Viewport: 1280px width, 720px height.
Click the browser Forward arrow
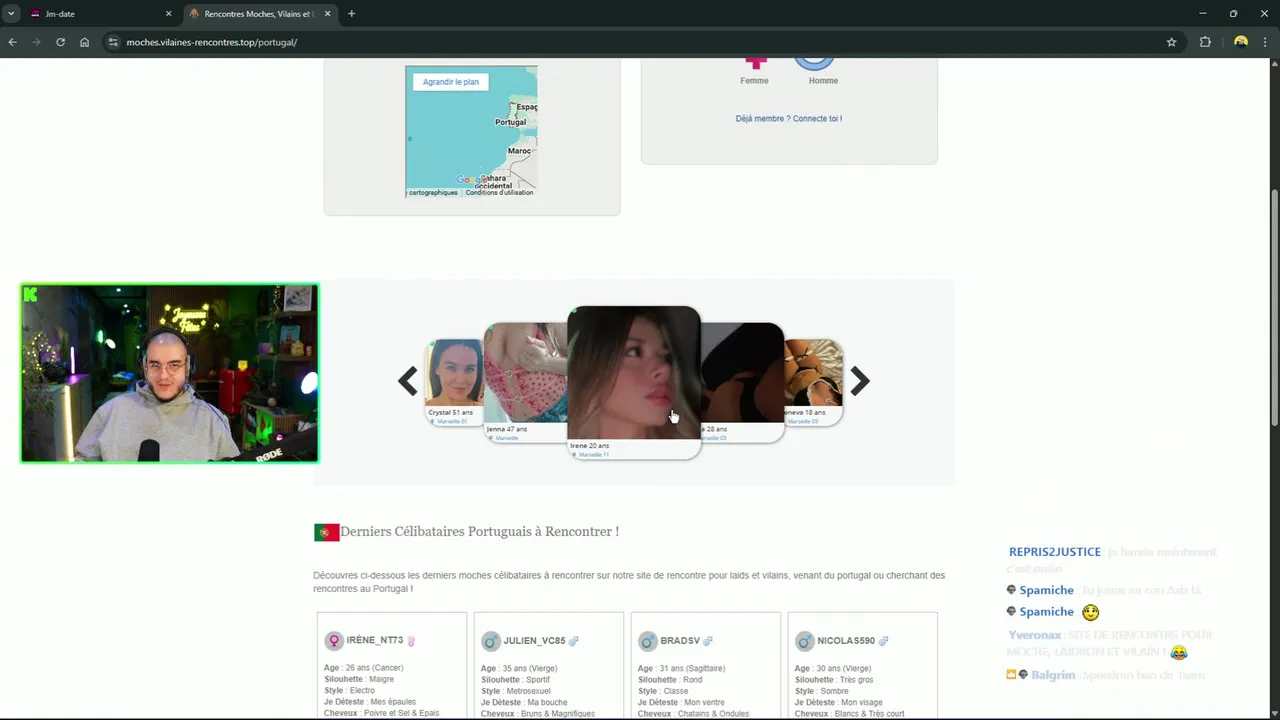pyautogui.click(x=36, y=42)
